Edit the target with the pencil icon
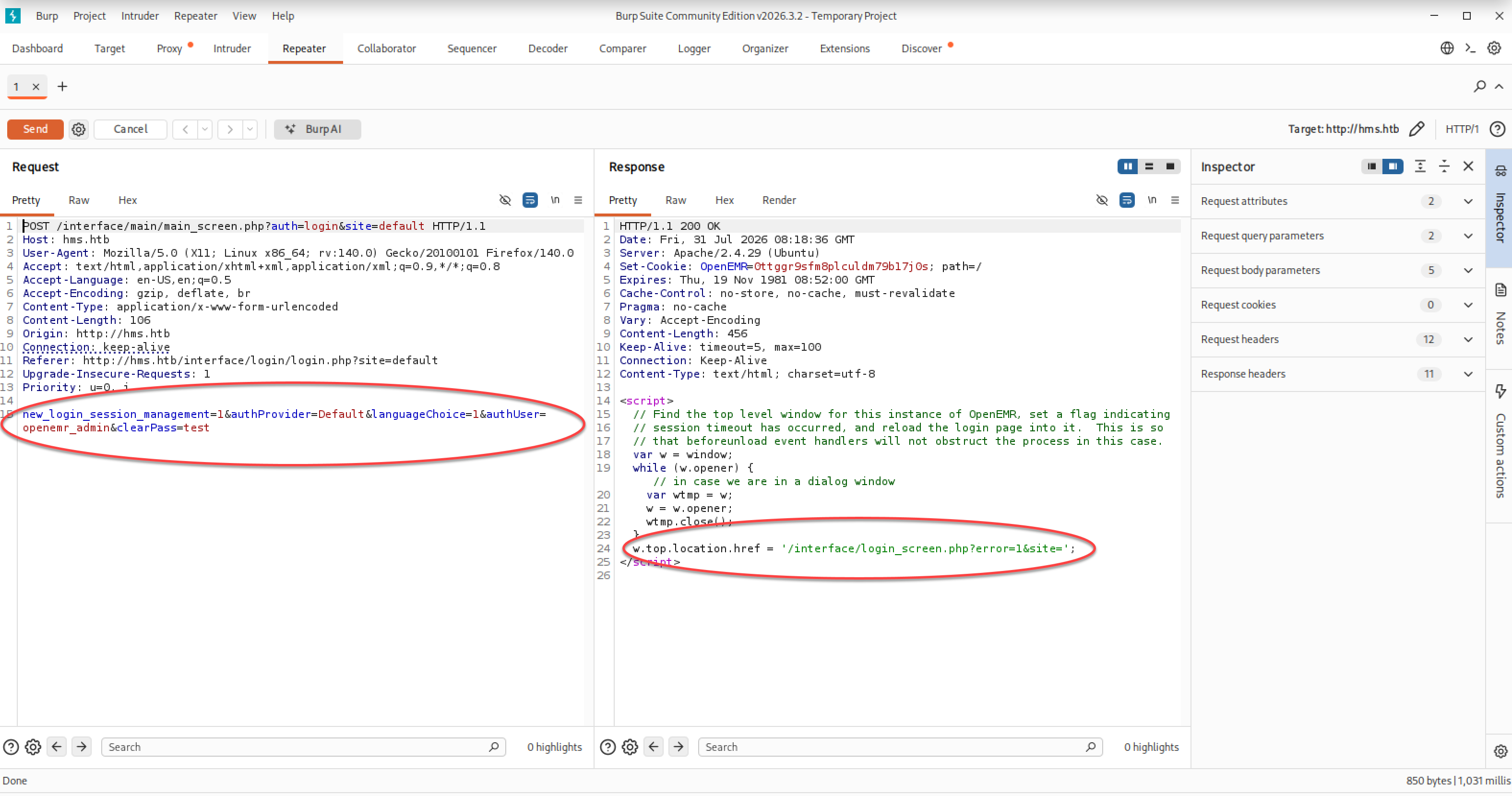Image resolution: width=1512 pixels, height=796 pixels. (x=1417, y=129)
